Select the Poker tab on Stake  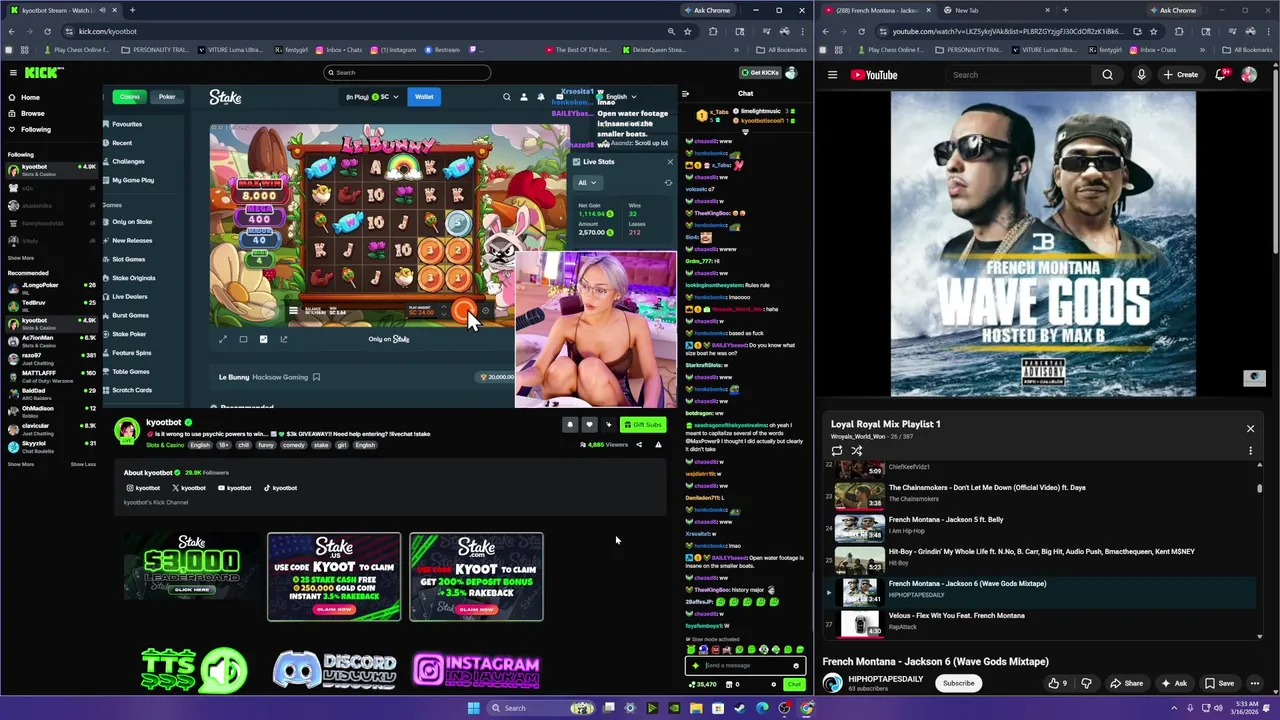tap(167, 97)
